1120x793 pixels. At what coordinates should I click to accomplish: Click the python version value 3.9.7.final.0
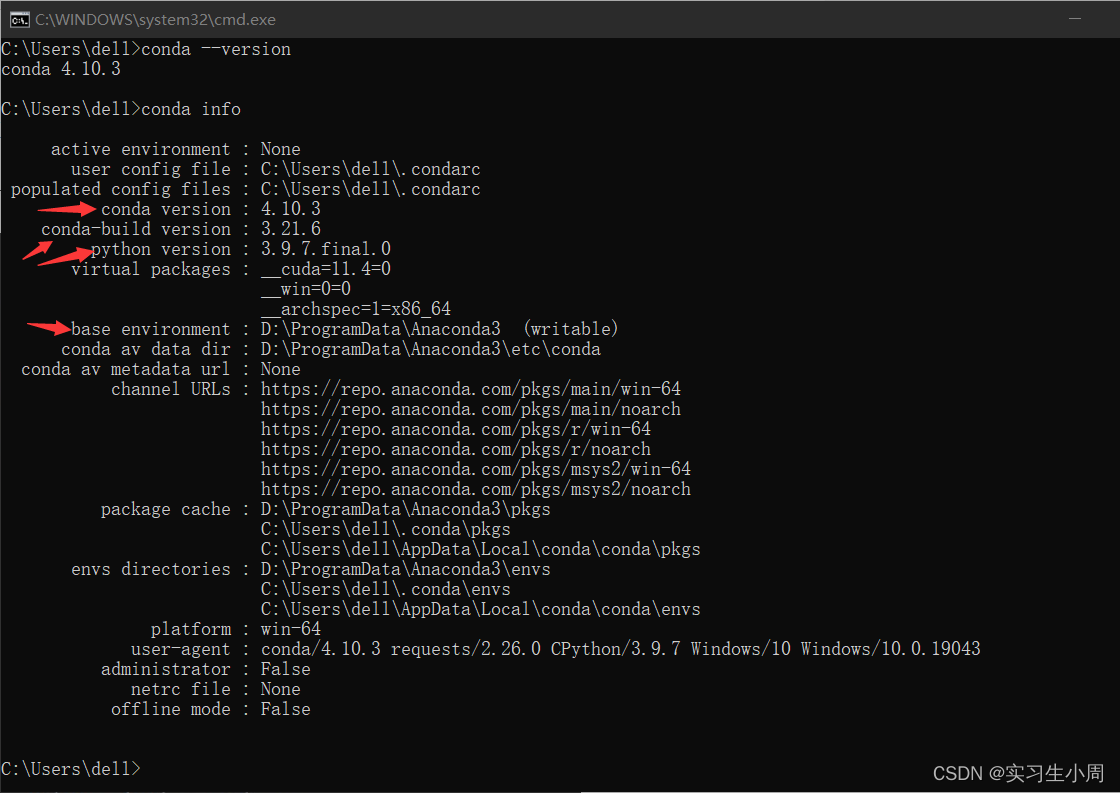pyautogui.click(x=325, y=249)
